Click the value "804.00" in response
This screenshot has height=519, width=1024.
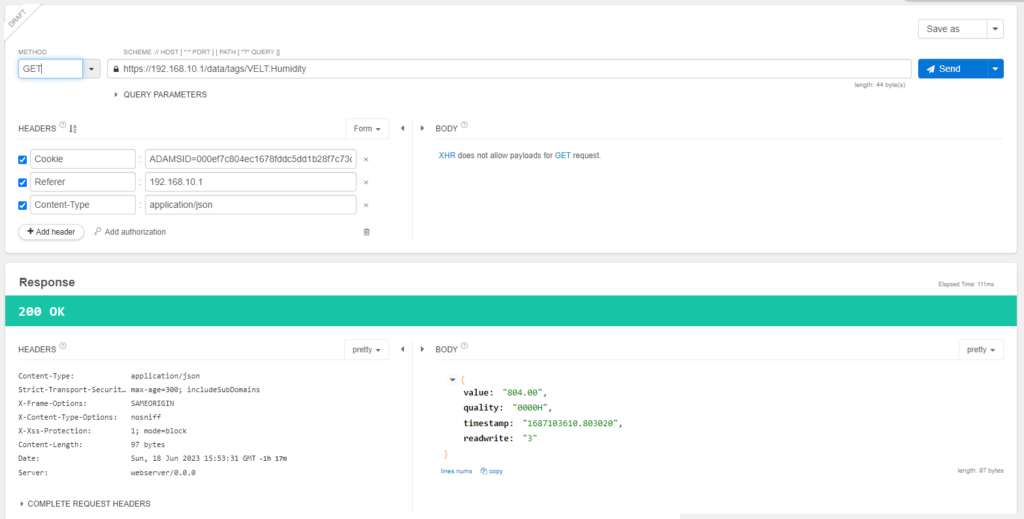point(522,392)
